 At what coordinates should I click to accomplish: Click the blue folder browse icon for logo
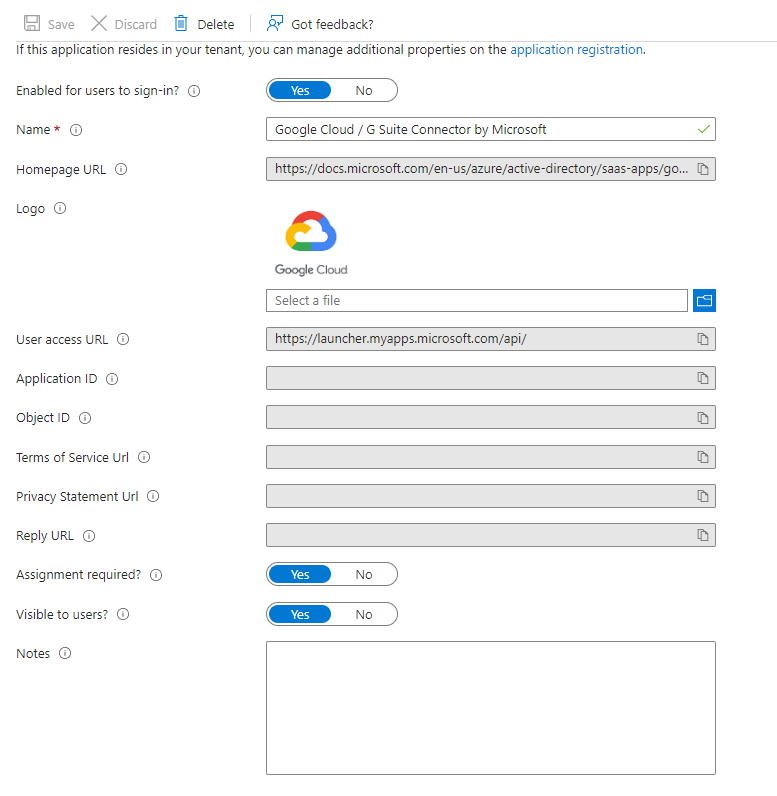(704, 301)
